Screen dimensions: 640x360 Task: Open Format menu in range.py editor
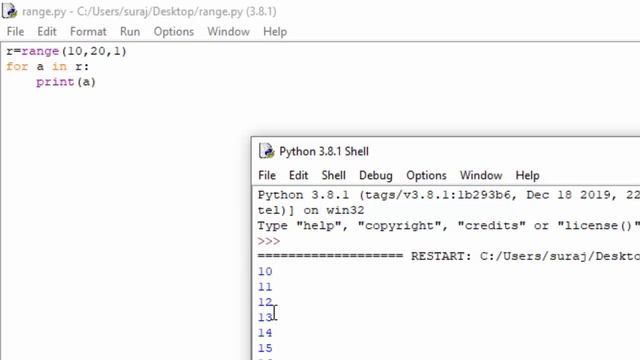click(88, 32)
